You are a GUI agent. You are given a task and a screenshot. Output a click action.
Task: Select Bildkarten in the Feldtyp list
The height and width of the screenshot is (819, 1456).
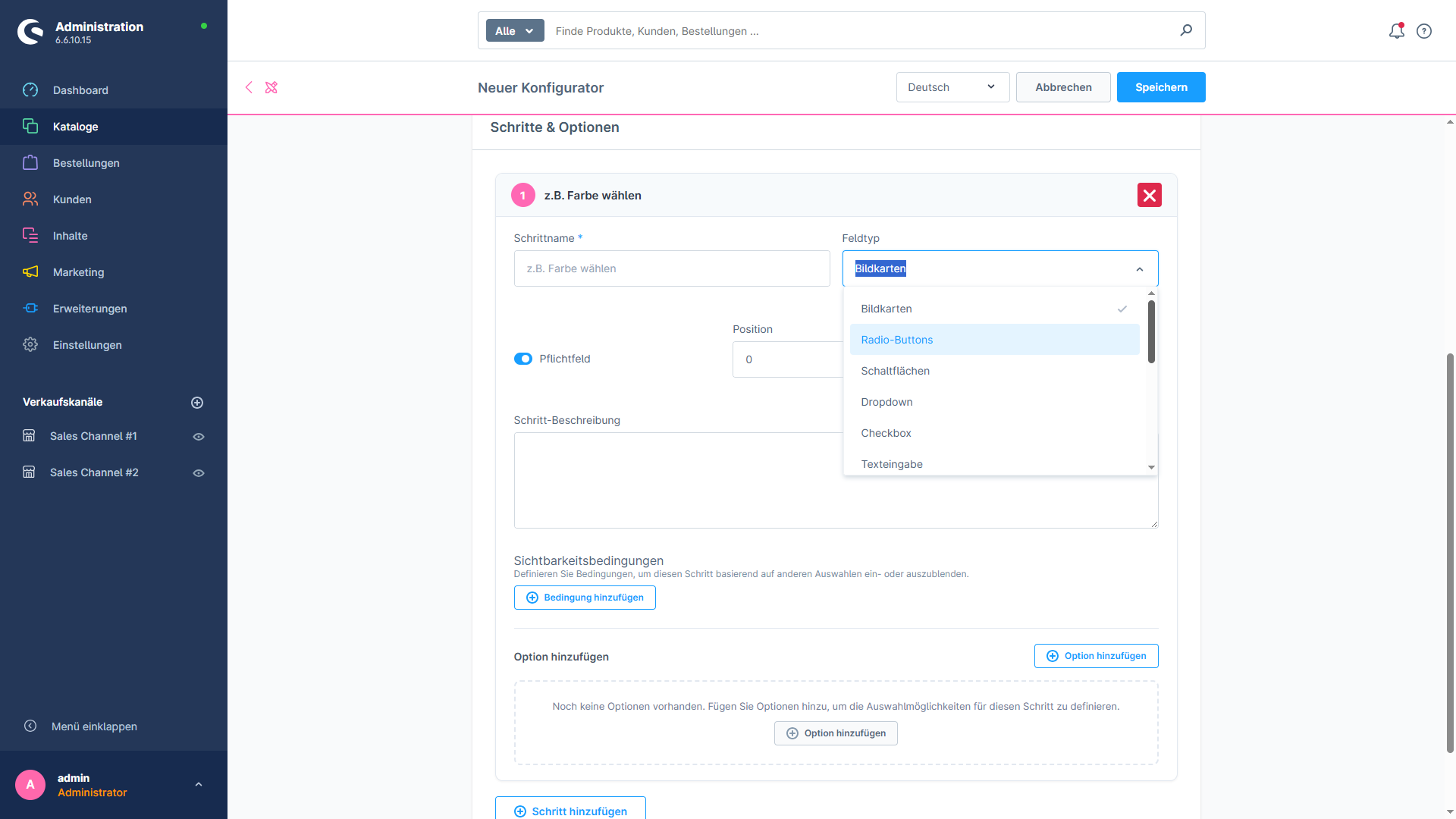pos(994,309)
